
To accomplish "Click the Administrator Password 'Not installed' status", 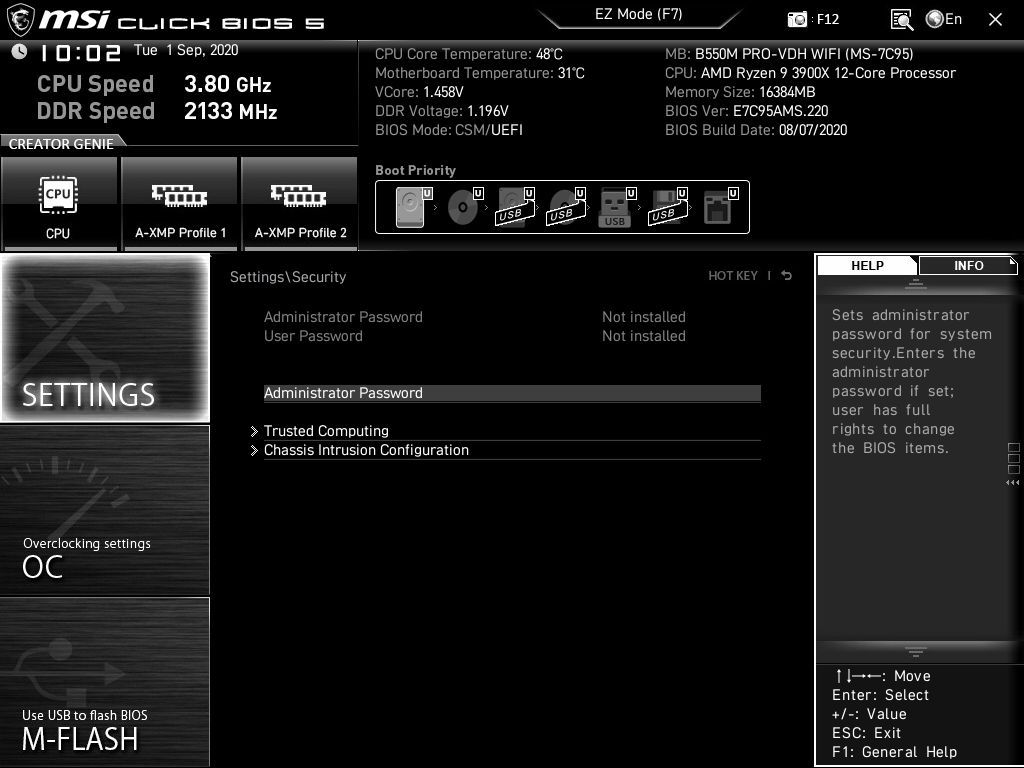I will click(x=644, y=317).
